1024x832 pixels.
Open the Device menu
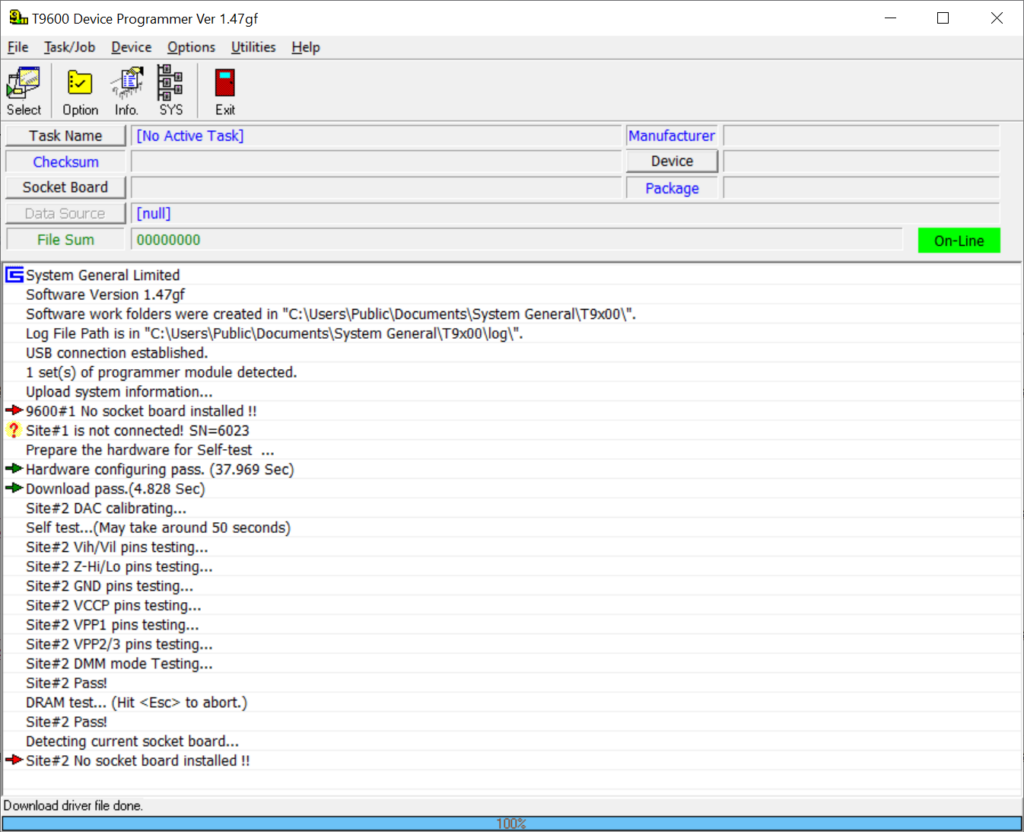[x=131, y=47]
